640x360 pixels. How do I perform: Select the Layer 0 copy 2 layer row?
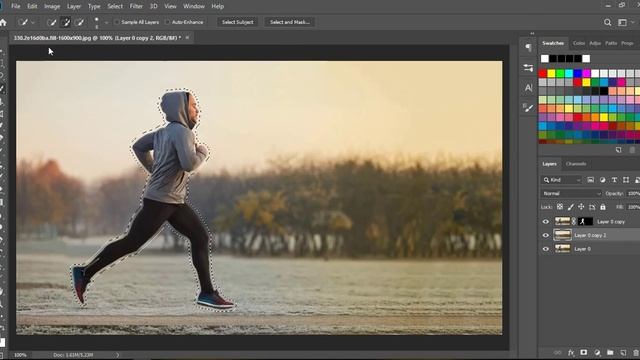(x=589, y=236)
